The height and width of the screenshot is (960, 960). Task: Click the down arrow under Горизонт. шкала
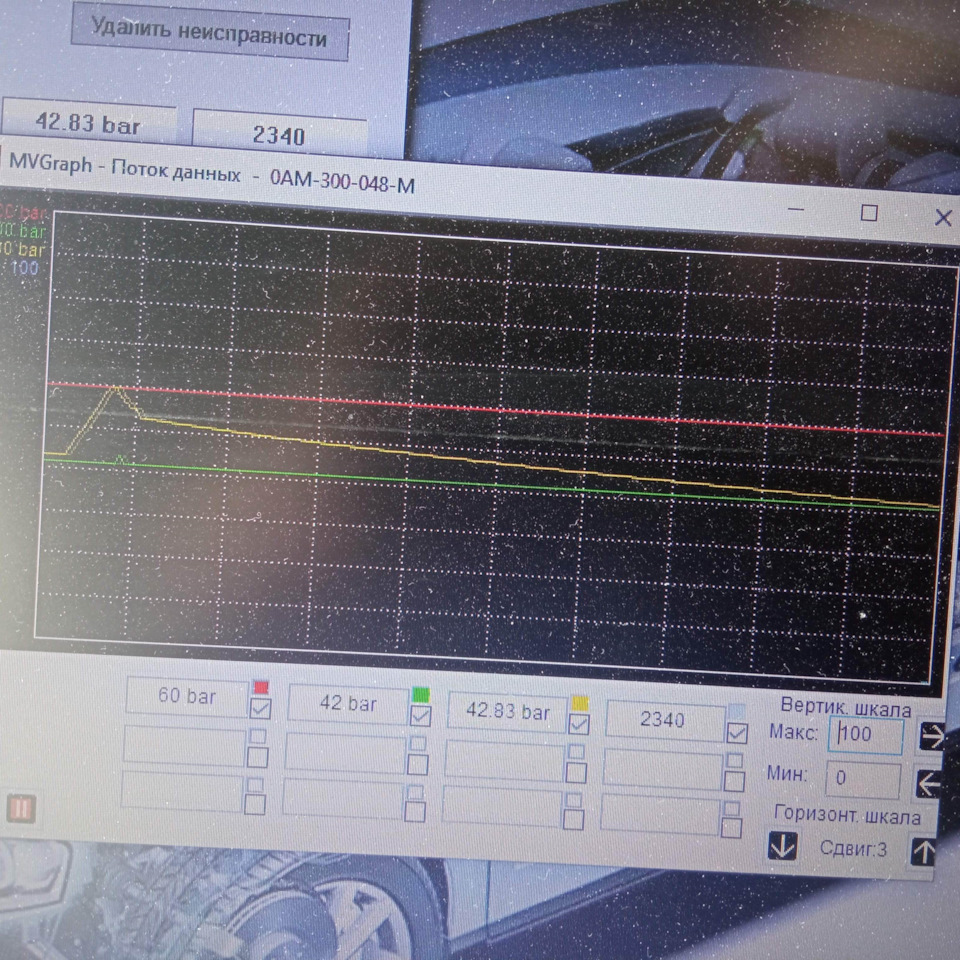click(x=782, y=846)
